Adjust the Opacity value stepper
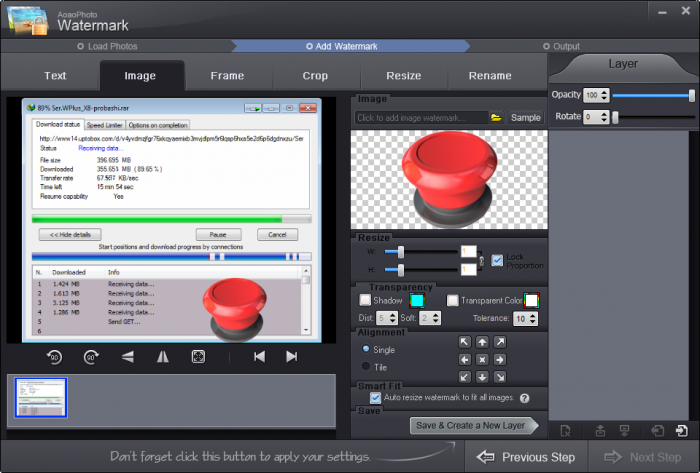Screen dimensions: 700x473 pos(604,95)
